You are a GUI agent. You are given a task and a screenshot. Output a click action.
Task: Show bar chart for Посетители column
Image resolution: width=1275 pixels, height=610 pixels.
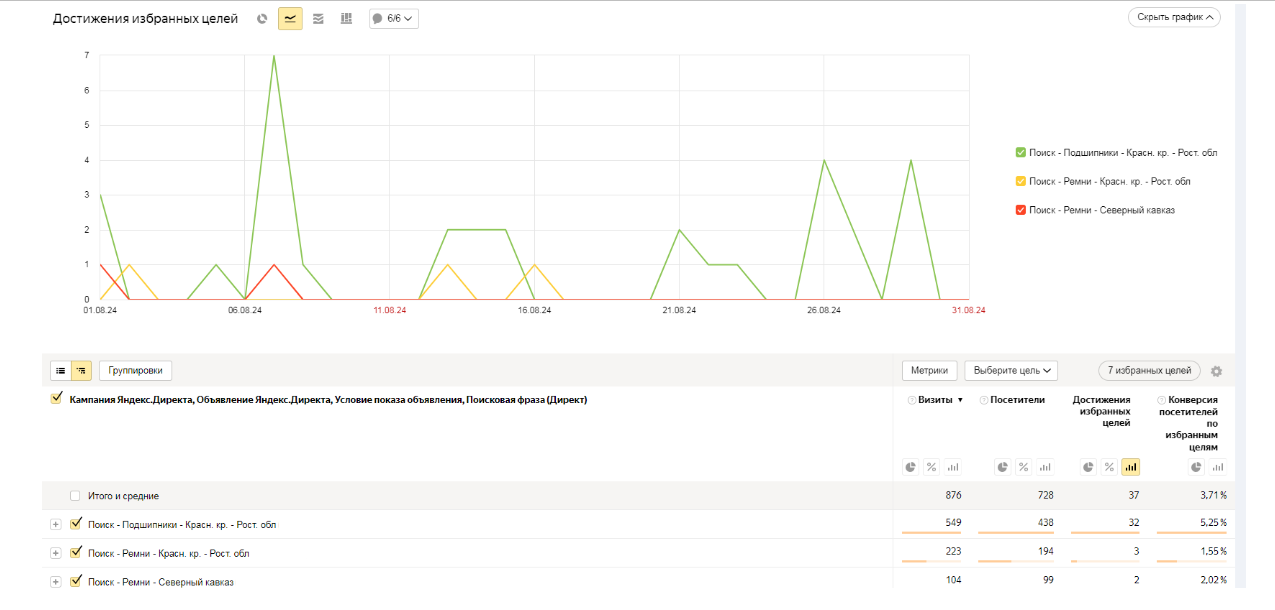(1044, 467)
